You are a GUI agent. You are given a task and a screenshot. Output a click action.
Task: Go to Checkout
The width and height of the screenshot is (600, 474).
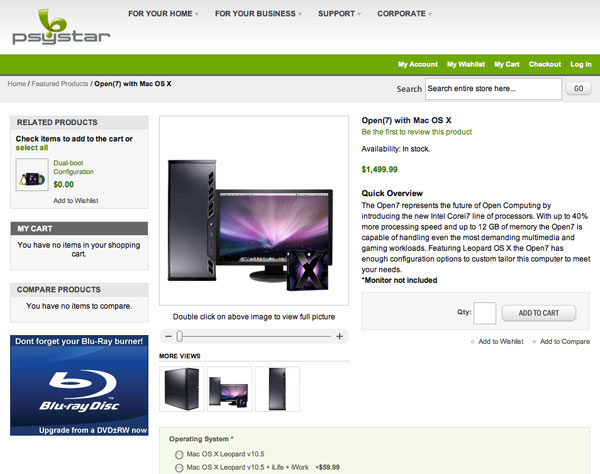click(x=545, y=64)
